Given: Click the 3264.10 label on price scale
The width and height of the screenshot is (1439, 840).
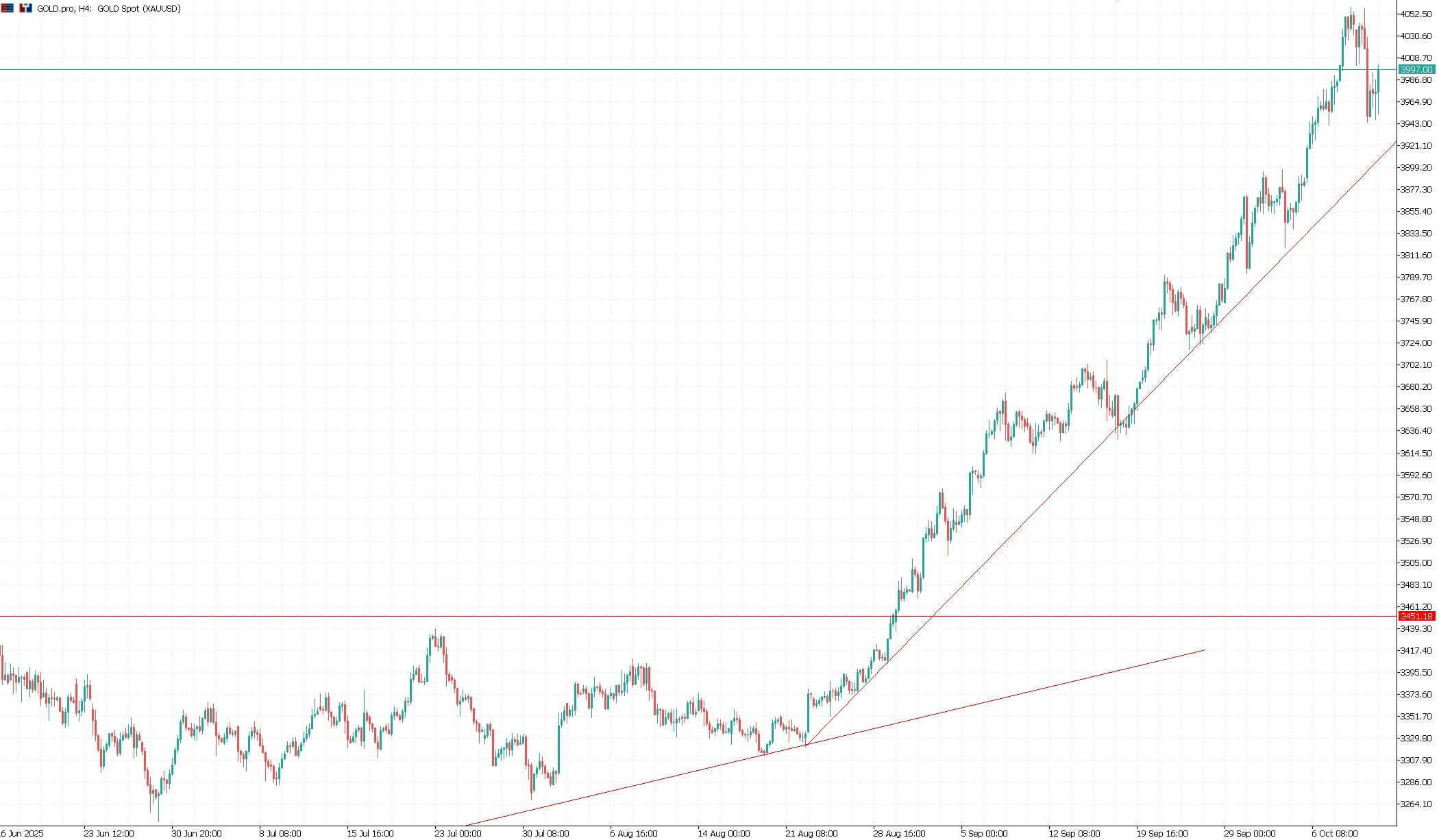Looking at the screenshot, I should [x=1416, y=804].
